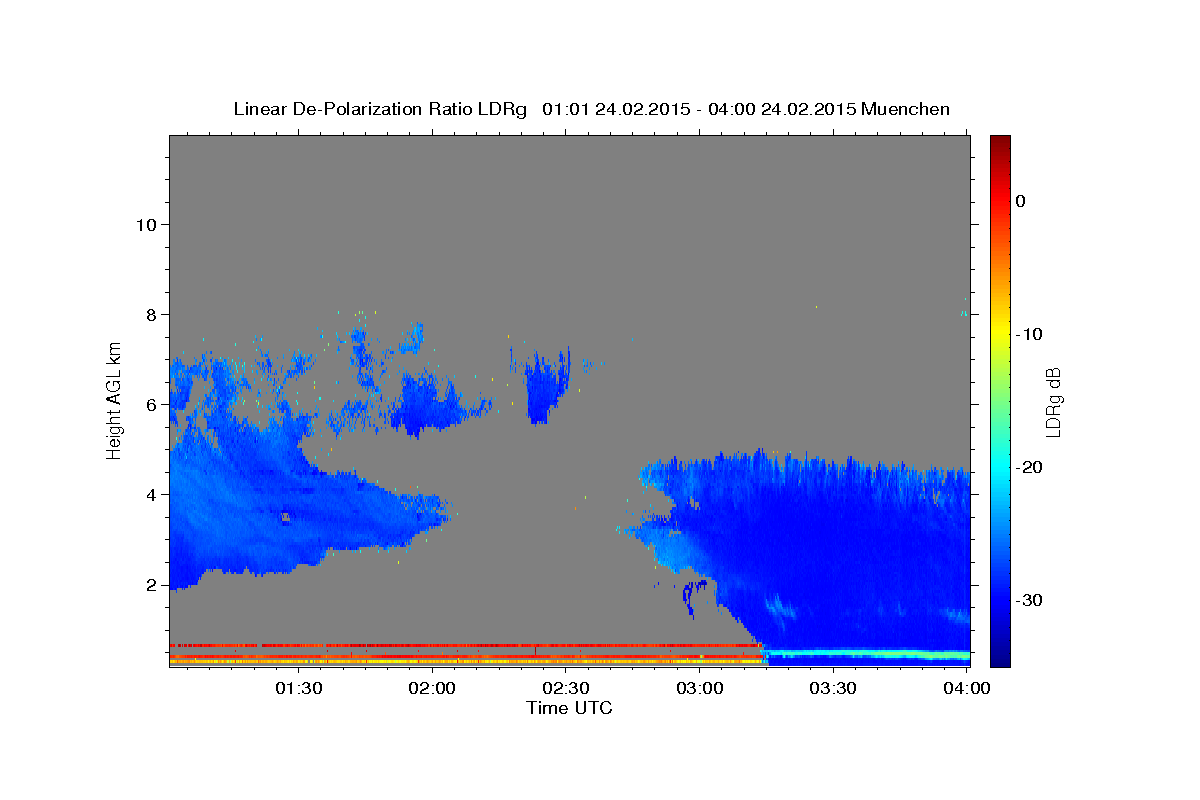Click the 'LDRg dB' colorbar title
The width and height of the screenshot is (1200, 800).
pos(1053,401)
